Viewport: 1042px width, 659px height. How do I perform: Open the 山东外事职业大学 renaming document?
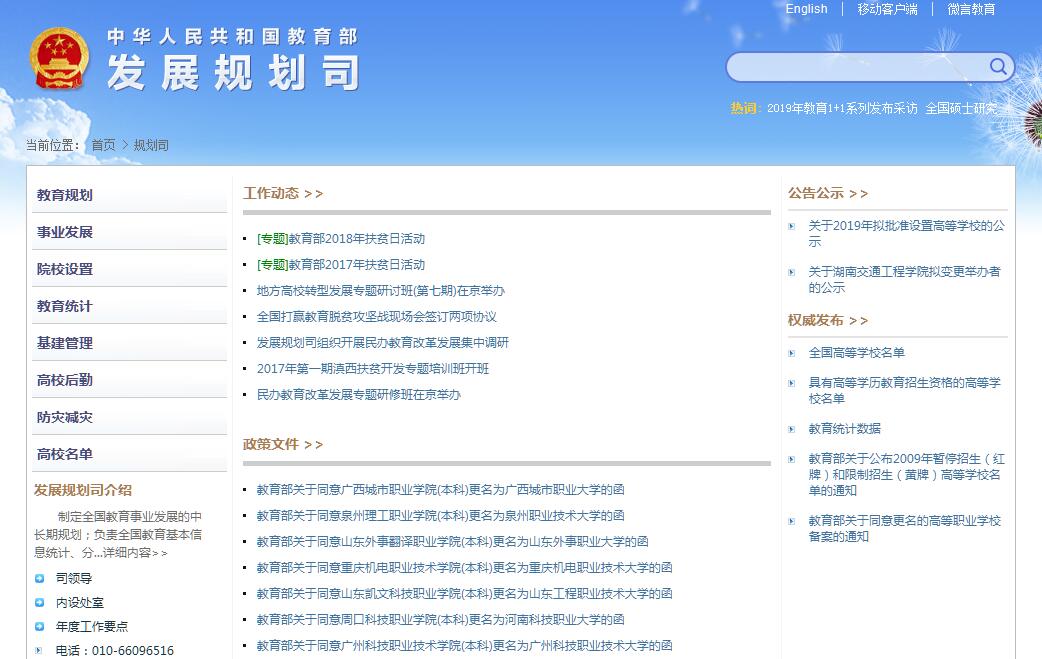[453, 541]
